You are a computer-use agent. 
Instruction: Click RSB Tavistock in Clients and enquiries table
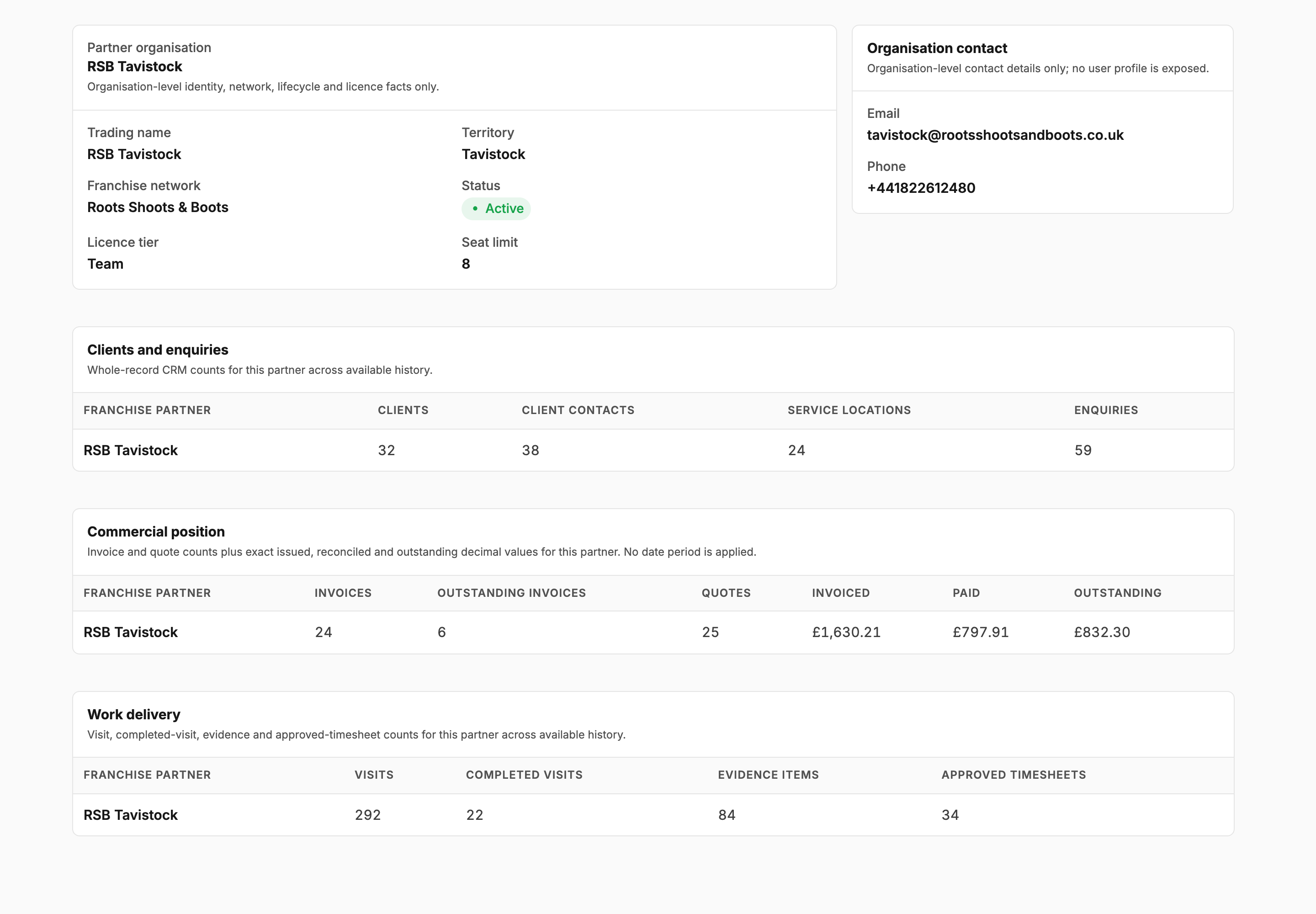click(131, 450)
